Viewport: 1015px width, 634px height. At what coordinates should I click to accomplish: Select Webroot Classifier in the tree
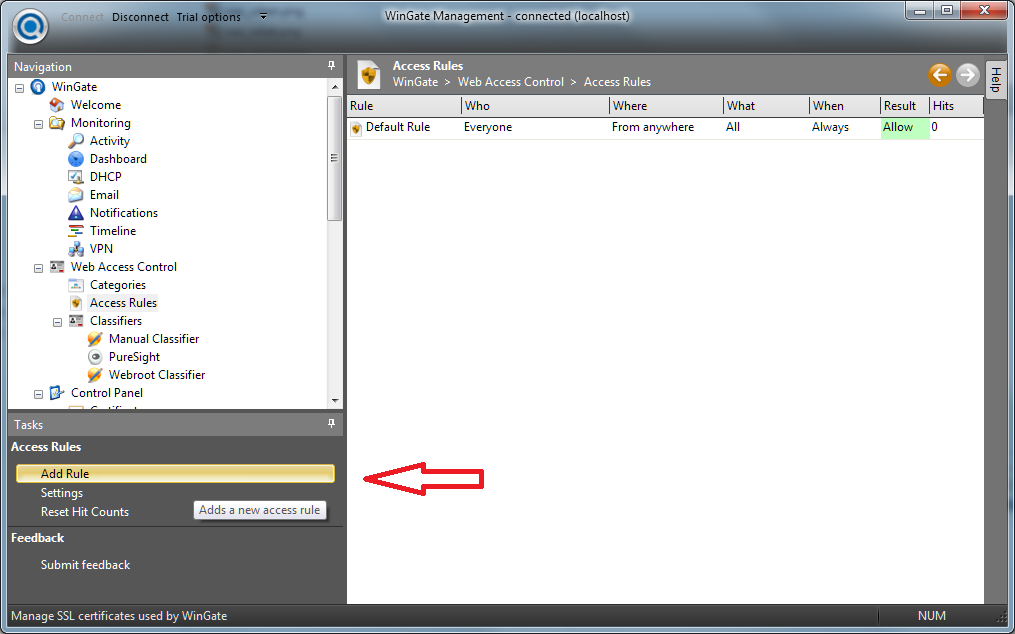[157, 375]
